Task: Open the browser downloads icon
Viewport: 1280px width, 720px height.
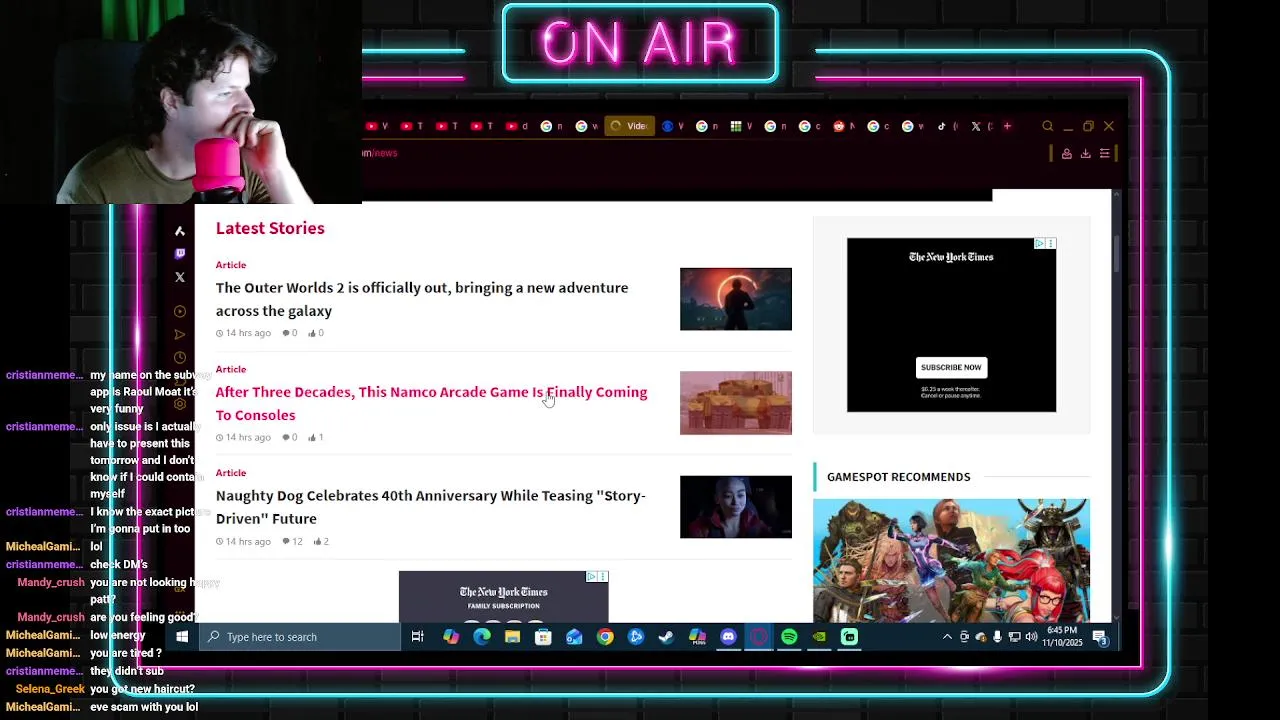Action: click(1086, 153)
